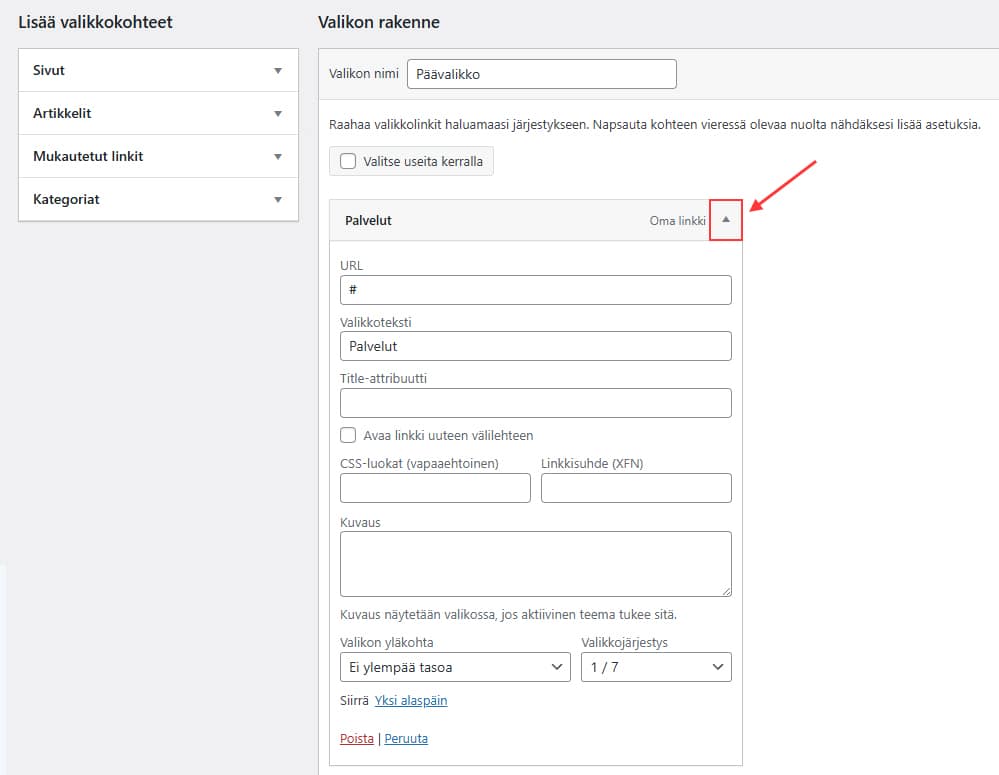999x775 pixels.
Task: Focus the Kuvaus text area
Action: click(x=535, y=564)
